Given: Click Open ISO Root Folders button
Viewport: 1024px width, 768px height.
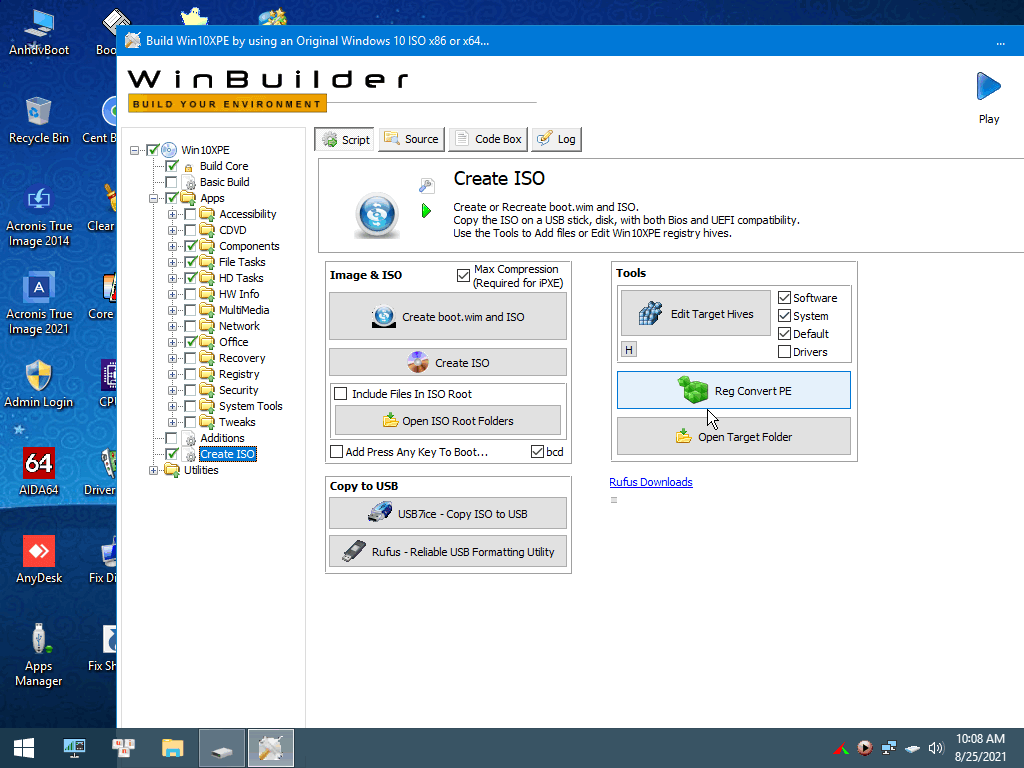Looking at the screenshot, I should (448, 421).
